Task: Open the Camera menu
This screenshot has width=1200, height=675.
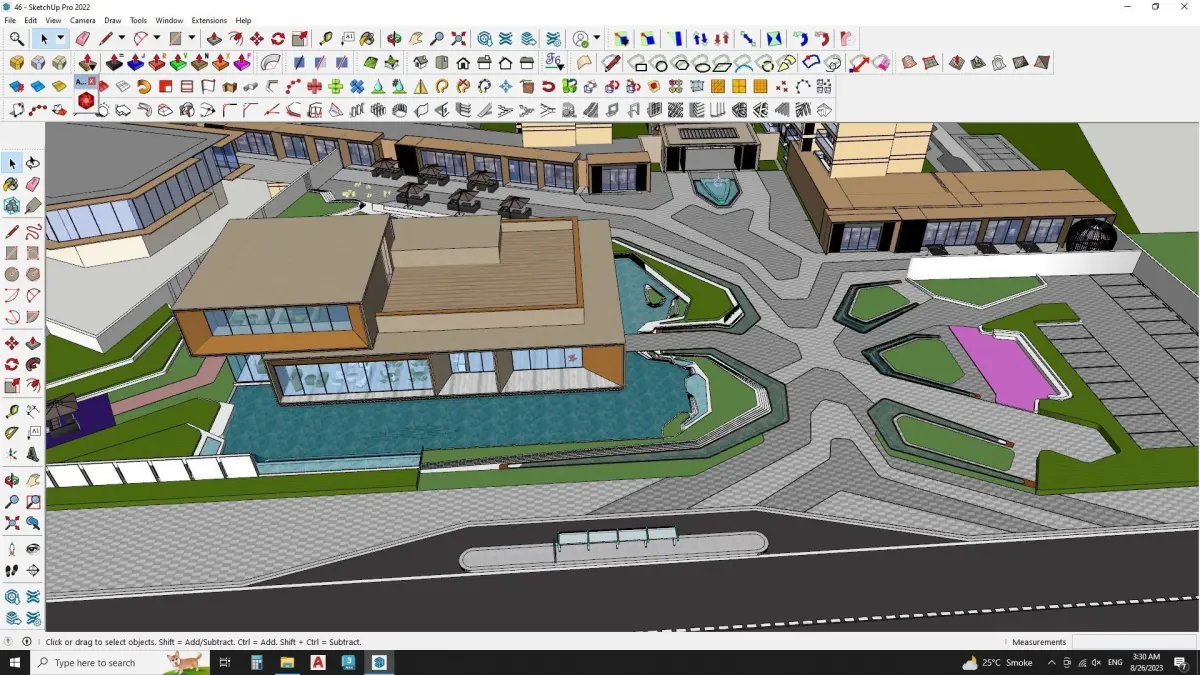Action: [x=83, y=20]
